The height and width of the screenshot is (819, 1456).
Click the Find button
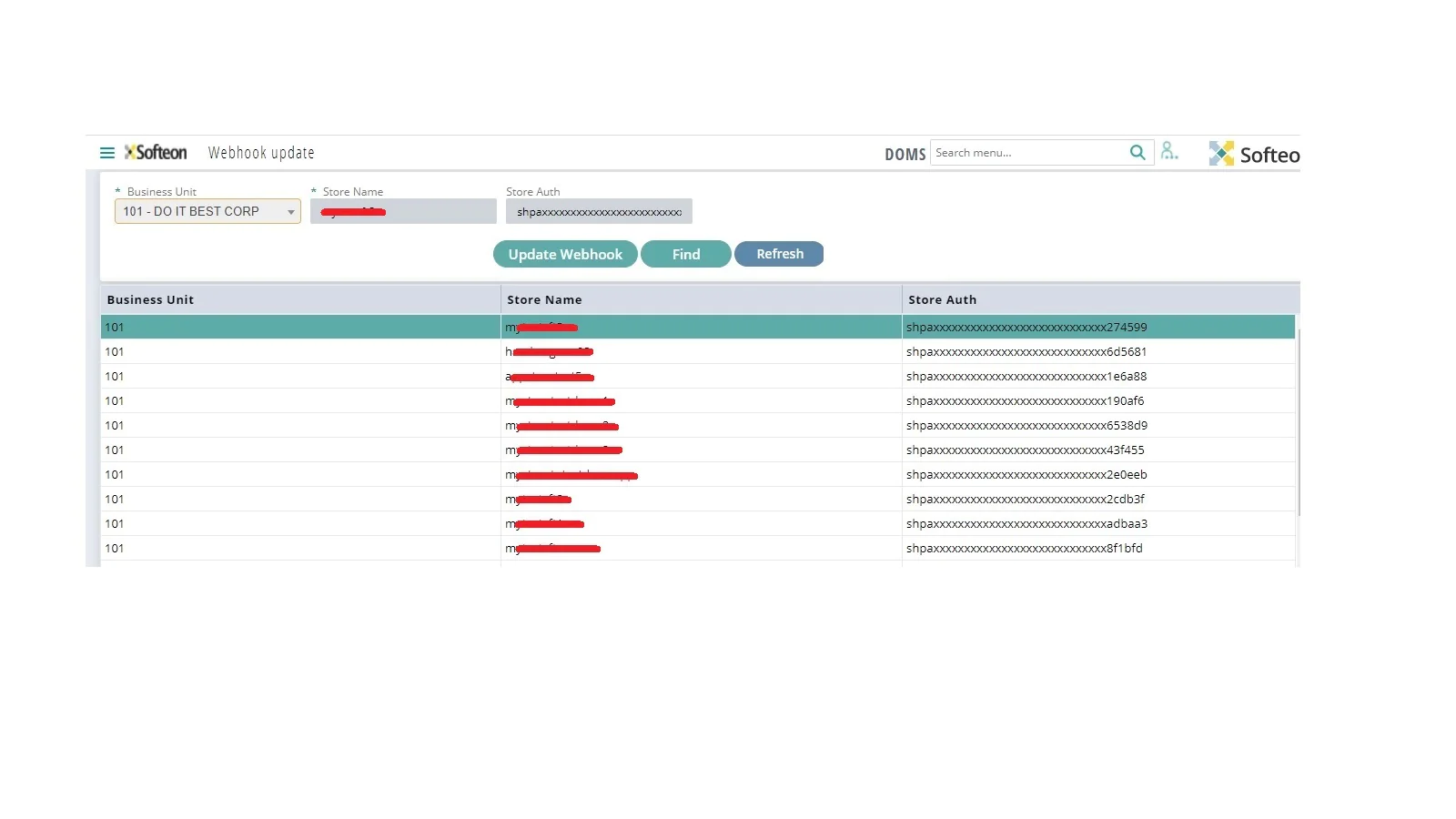pyautogui.click(x=686, y=255)
